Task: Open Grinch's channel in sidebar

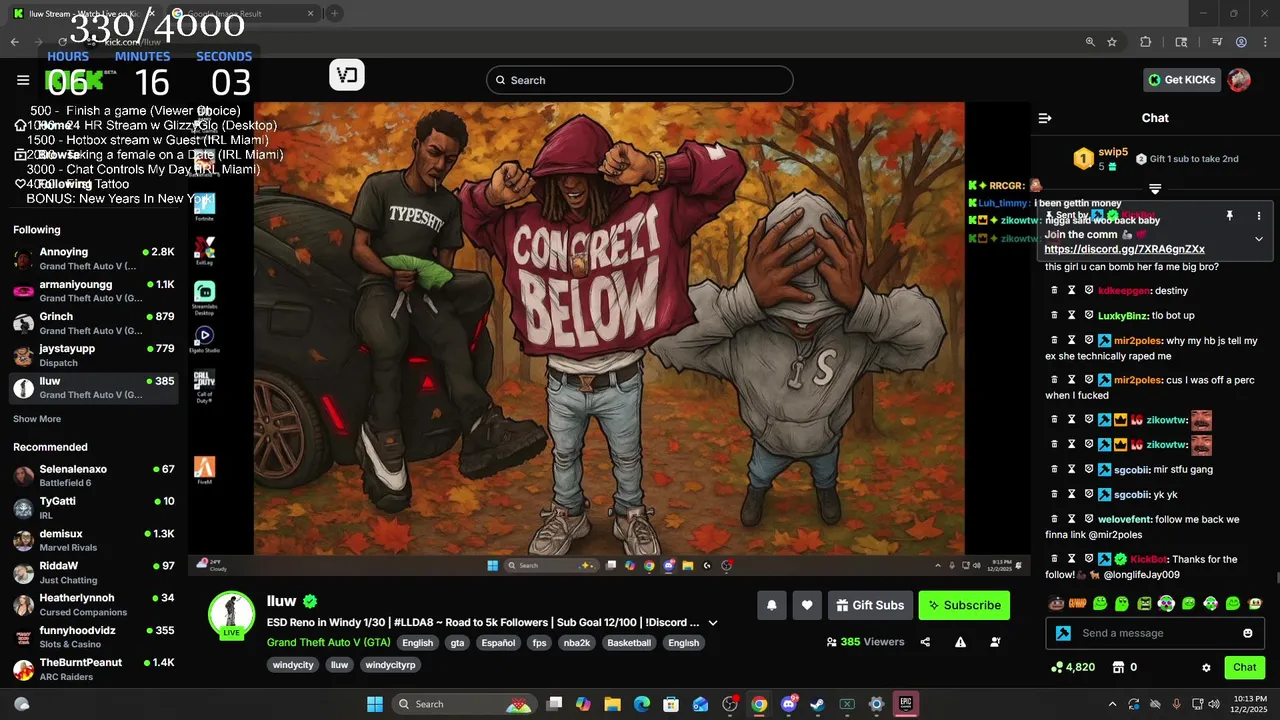Action: (94, 323)
